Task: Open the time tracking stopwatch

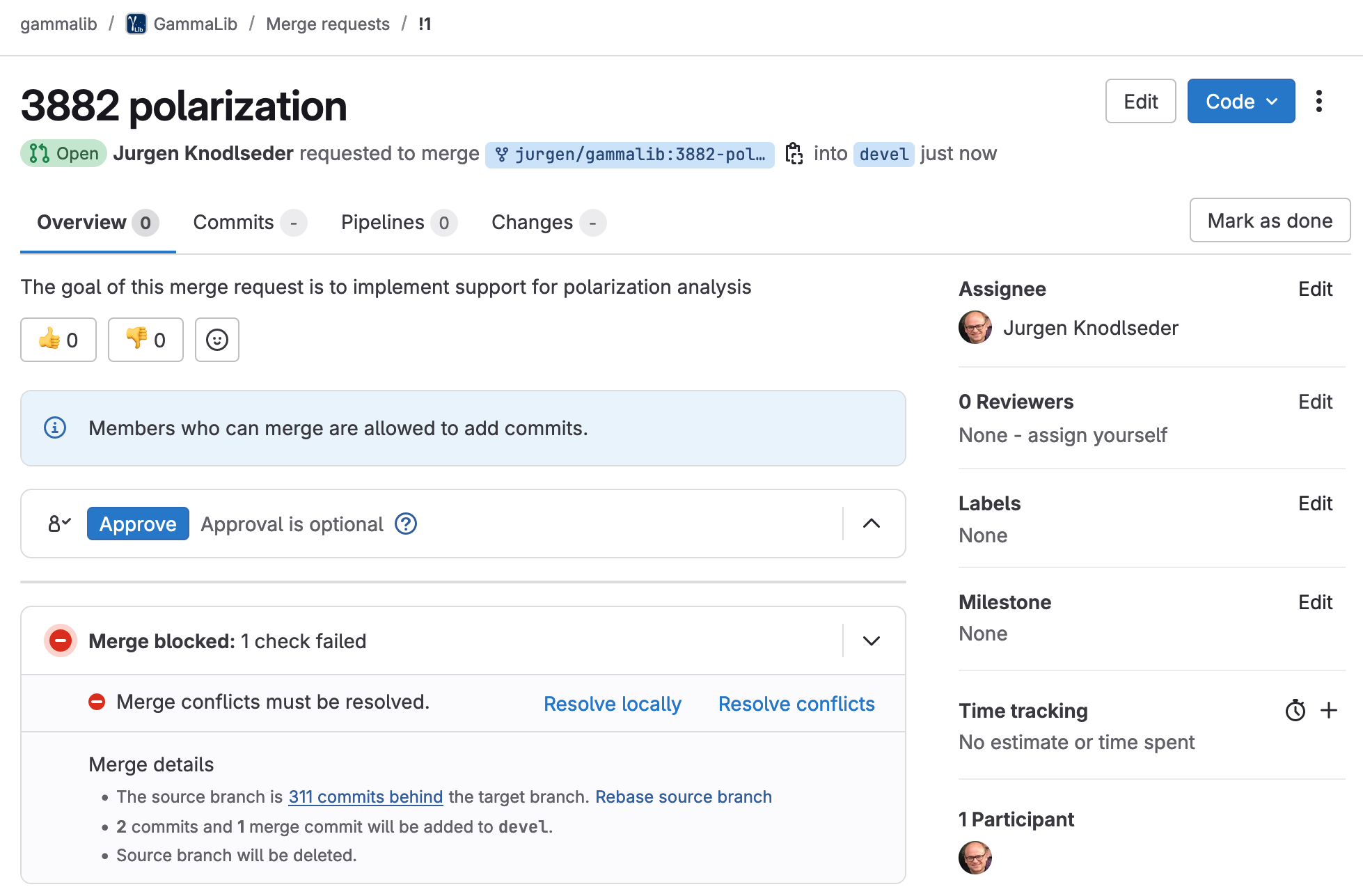Action: point(1295,711)
